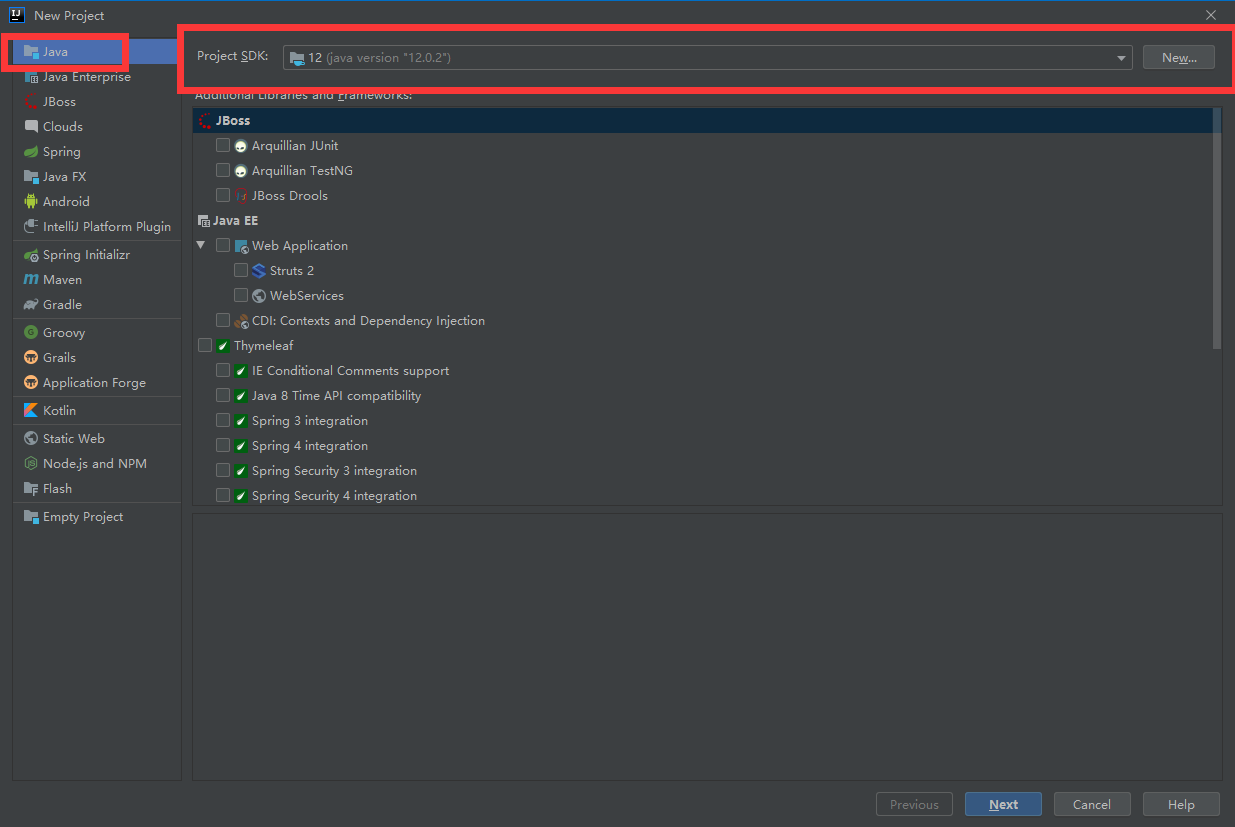Click the Node.js hexagon icon
This screenshot has height=827, width=1235.
pos(31,464)
